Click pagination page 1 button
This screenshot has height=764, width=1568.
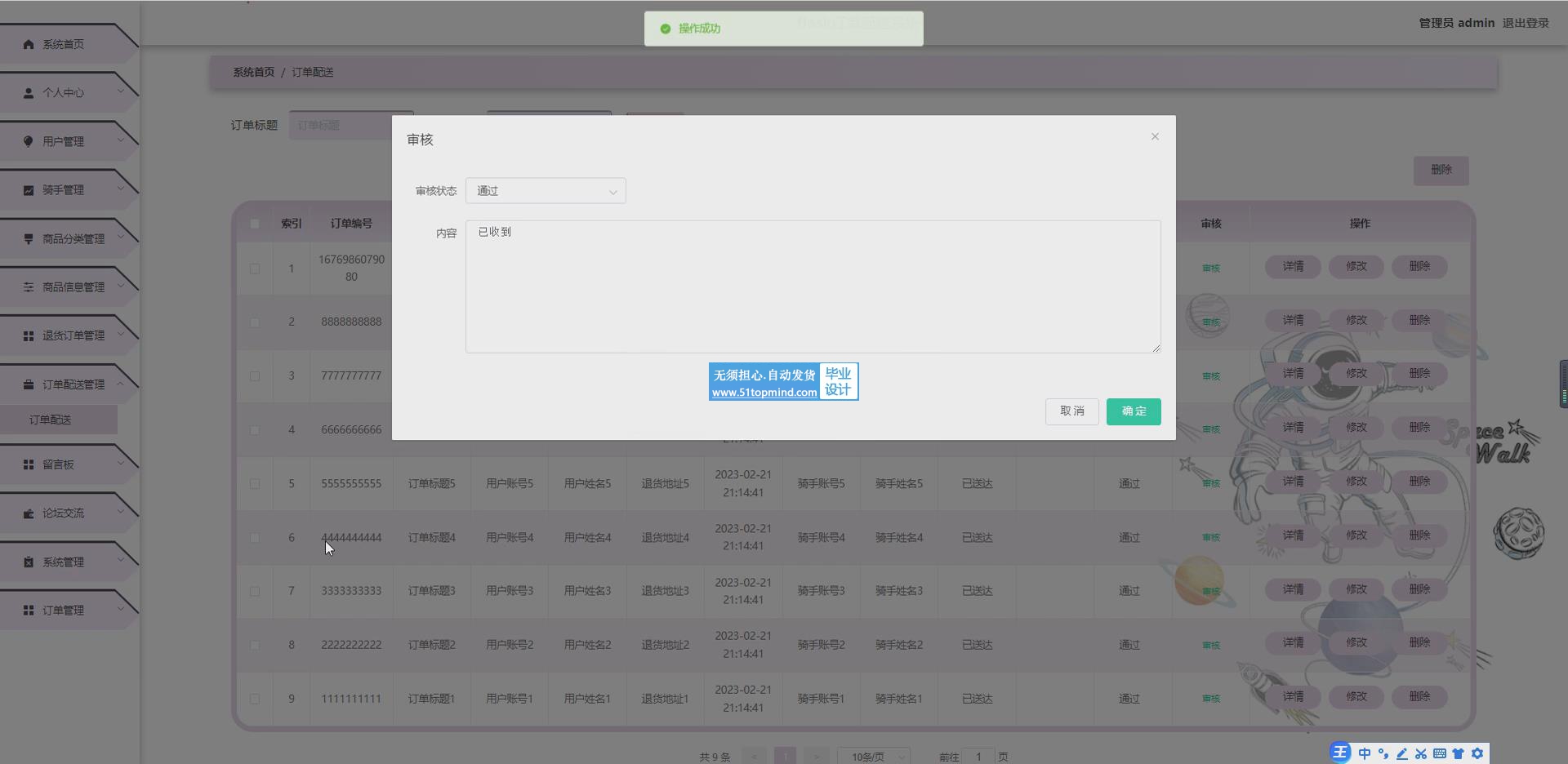coord(785,757)
